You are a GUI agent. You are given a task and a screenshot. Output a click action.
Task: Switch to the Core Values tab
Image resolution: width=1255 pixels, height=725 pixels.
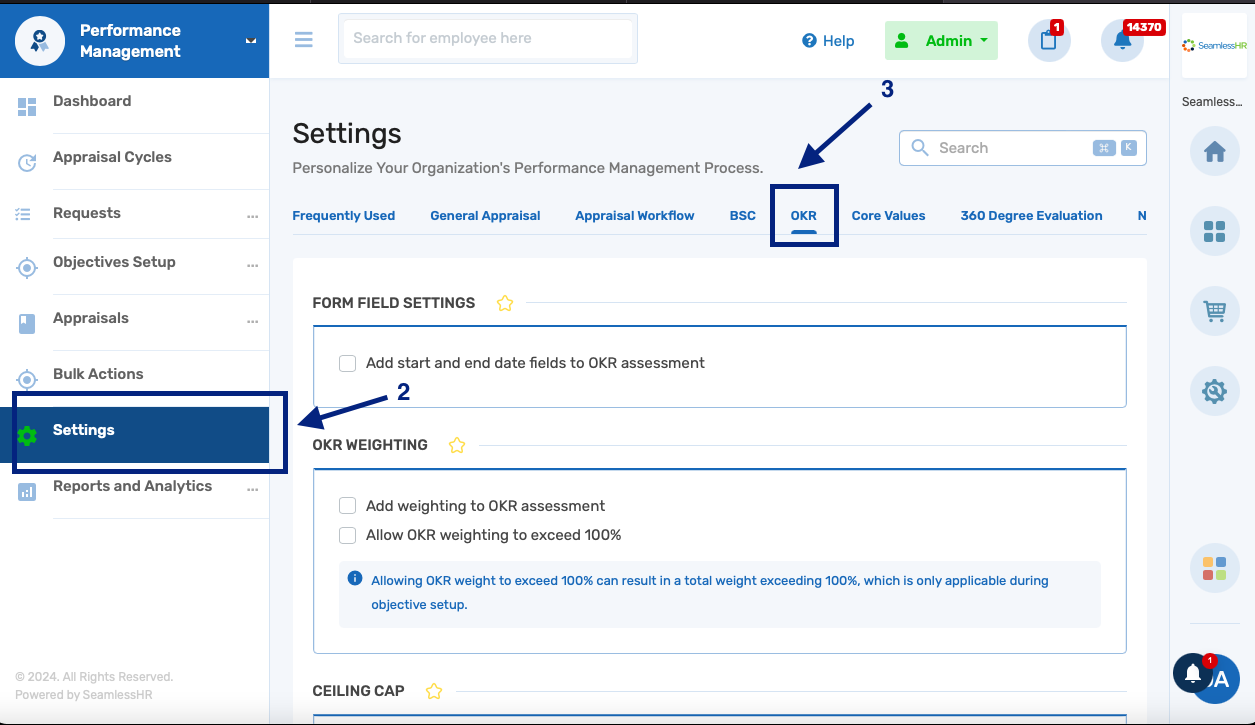click(x=889, y=216)
